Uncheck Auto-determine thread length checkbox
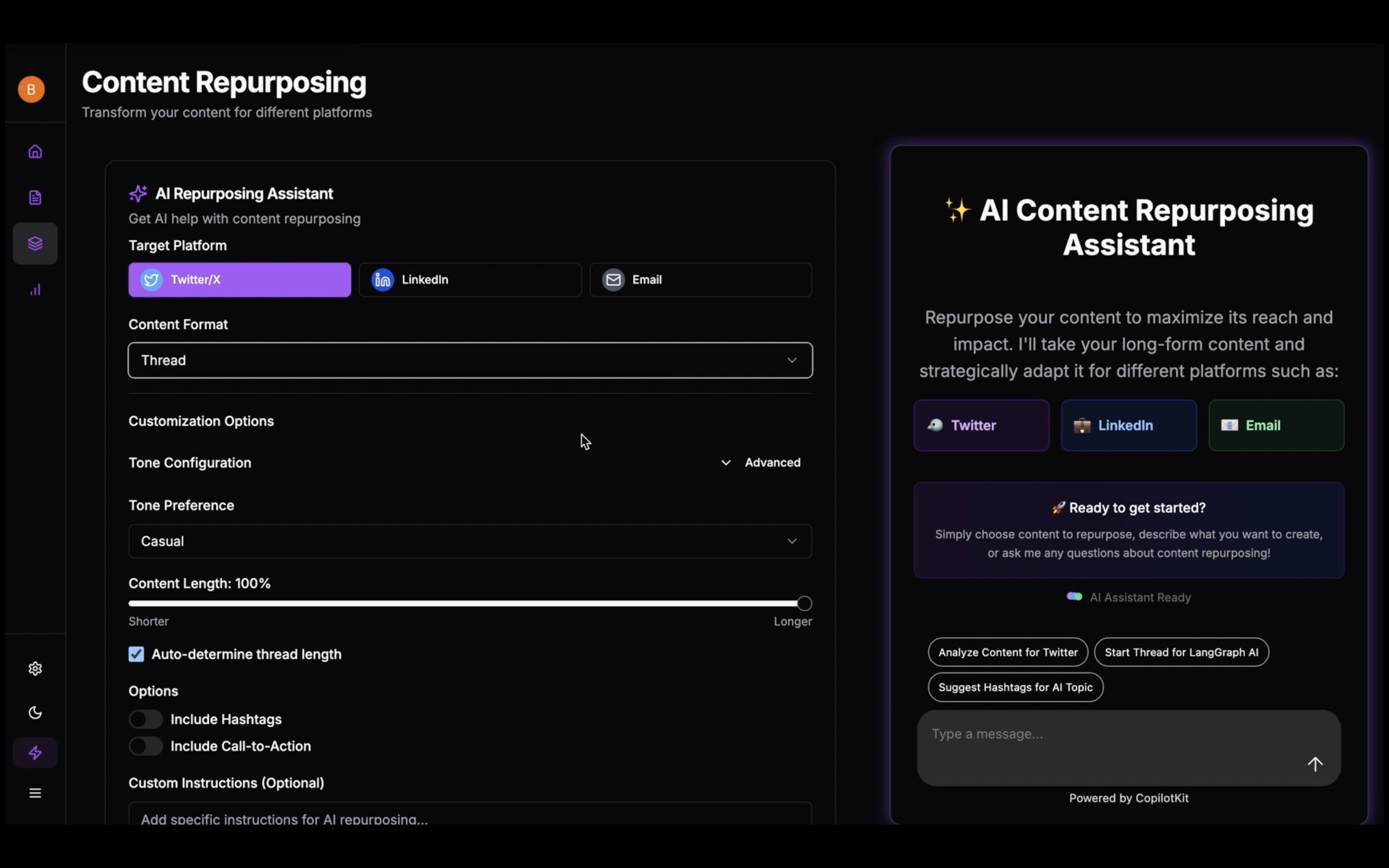The image size is (1389, 868). [136, 654]
